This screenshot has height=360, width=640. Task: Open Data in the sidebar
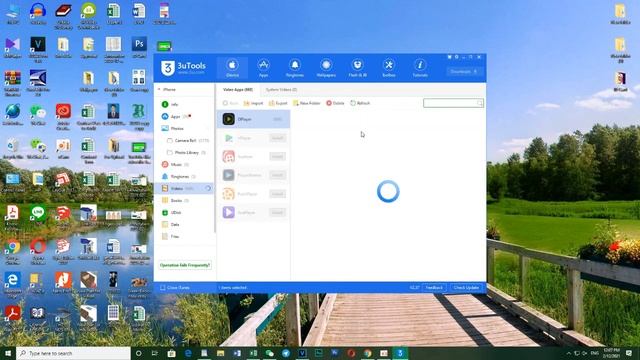[171, 224]
